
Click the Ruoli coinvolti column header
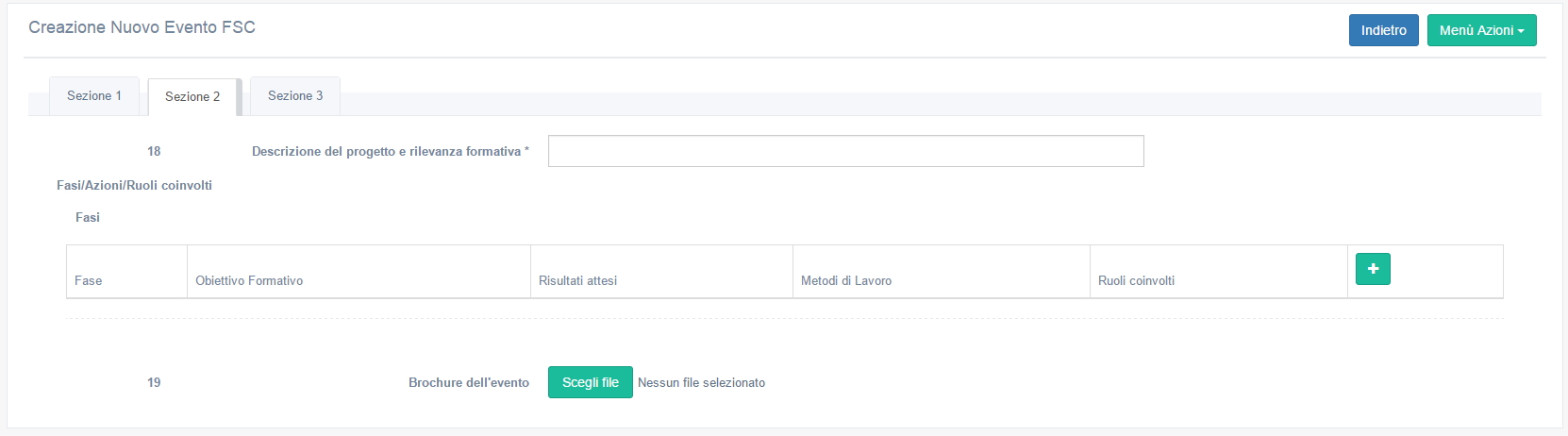click(x=1136, y=280)
